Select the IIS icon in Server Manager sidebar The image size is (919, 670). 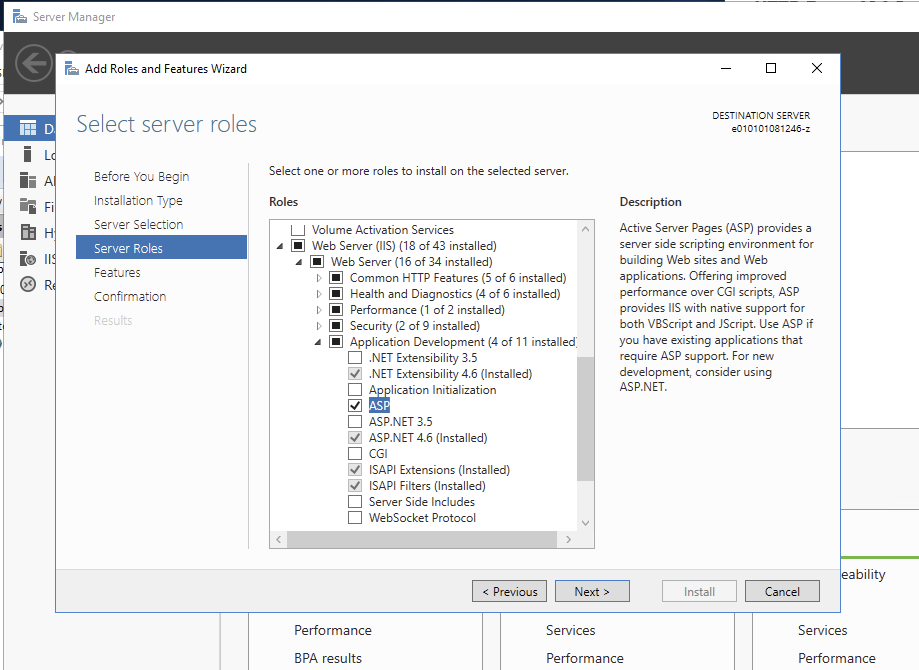point(28,258)
